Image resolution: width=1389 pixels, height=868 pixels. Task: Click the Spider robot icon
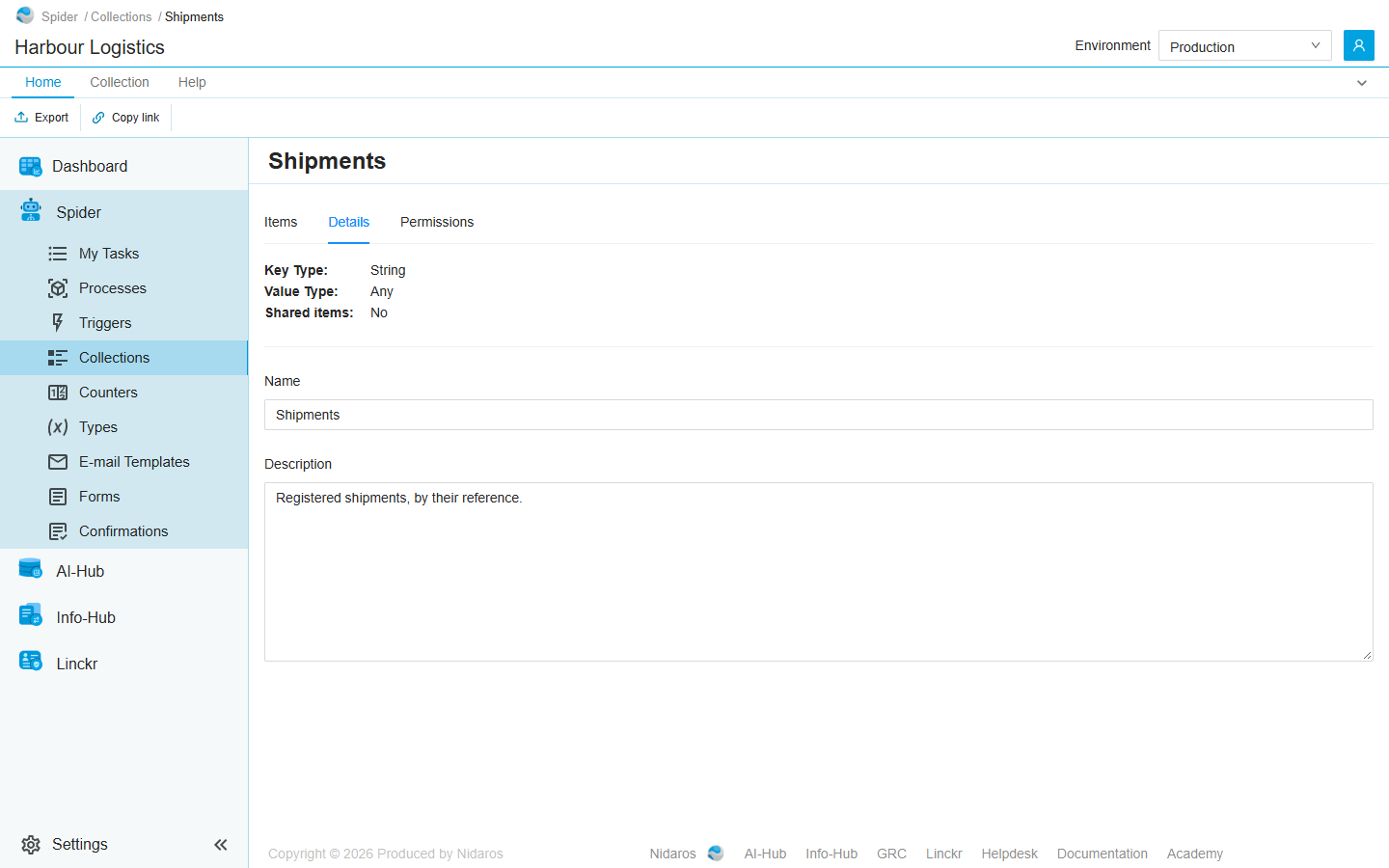point(31,210)
